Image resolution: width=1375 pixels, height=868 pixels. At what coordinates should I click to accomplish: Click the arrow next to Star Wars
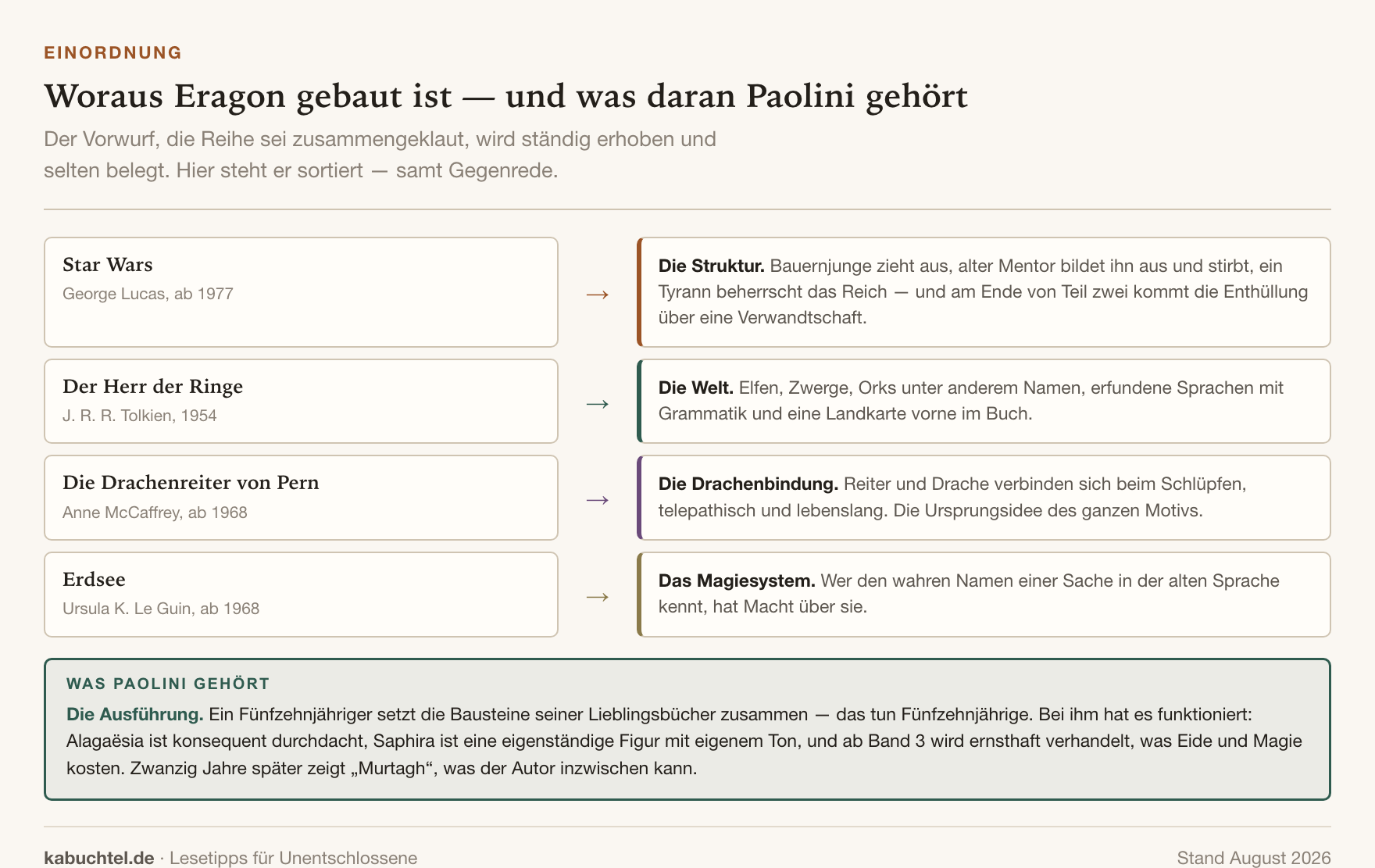598,295
